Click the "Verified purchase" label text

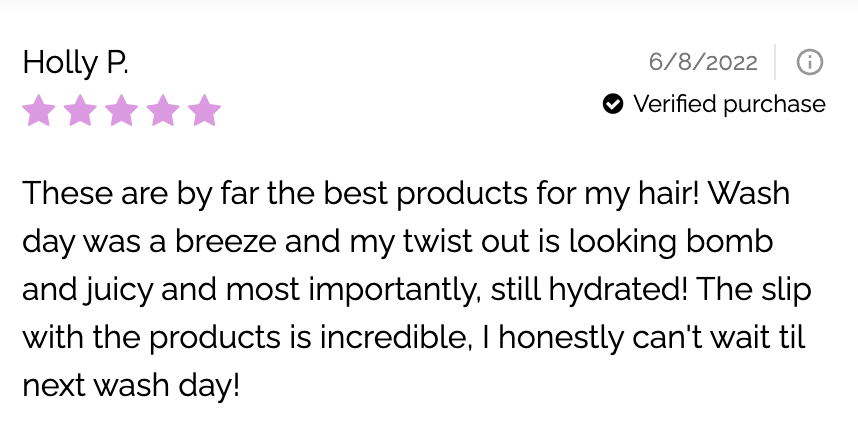tap(729, 104)
